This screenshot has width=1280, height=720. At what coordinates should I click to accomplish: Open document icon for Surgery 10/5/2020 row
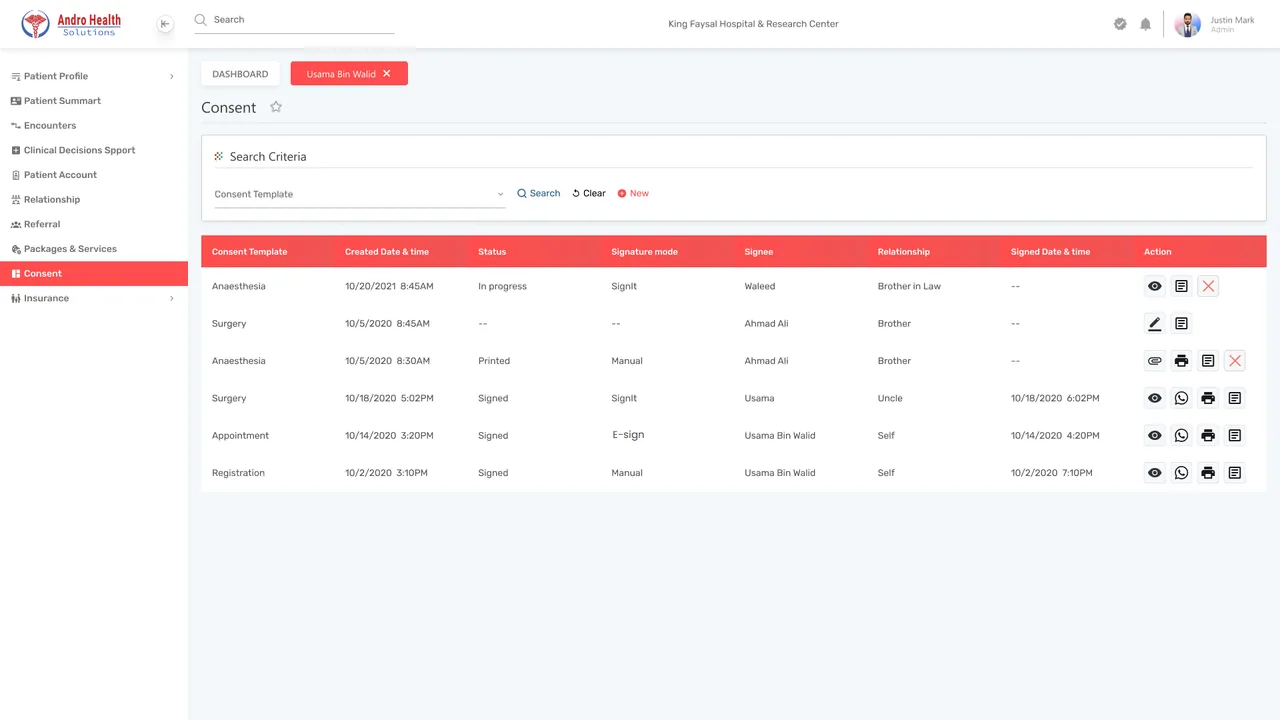click(1181, 324)
